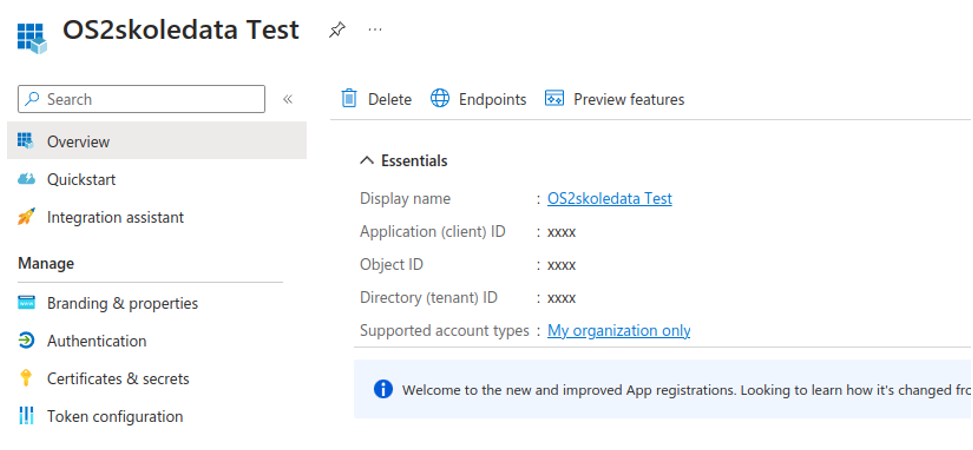Click the Essentials heading text

pos(414,161)
